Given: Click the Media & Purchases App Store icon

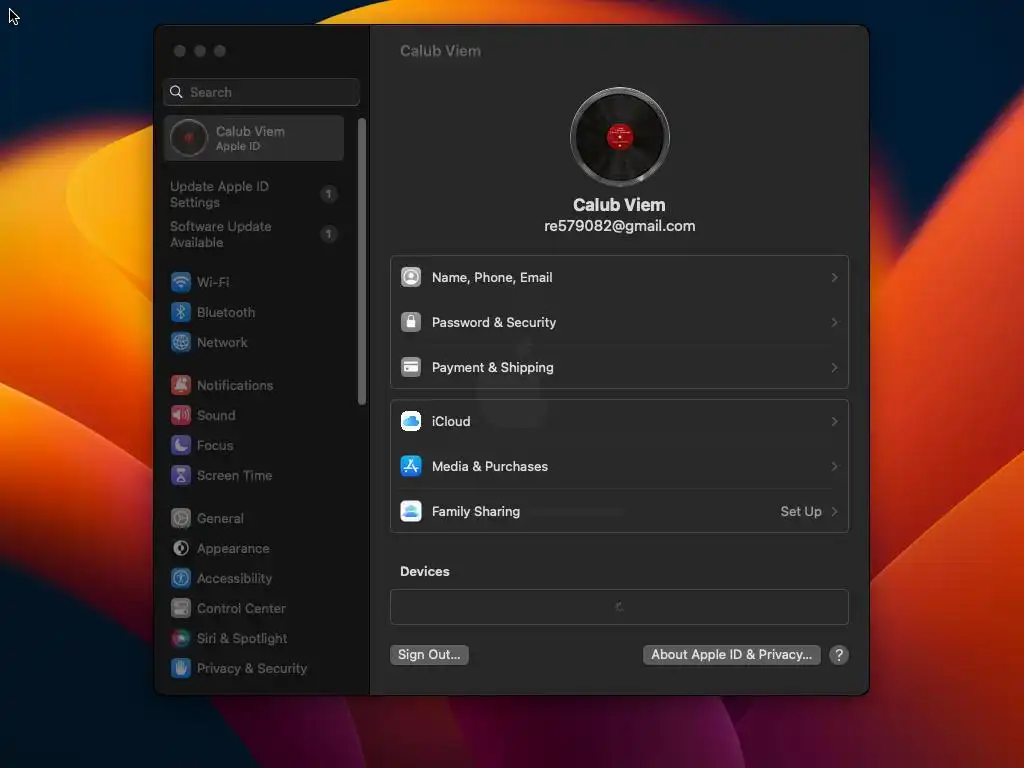Looking at the screenshot, I should click(x=411, y=466).
